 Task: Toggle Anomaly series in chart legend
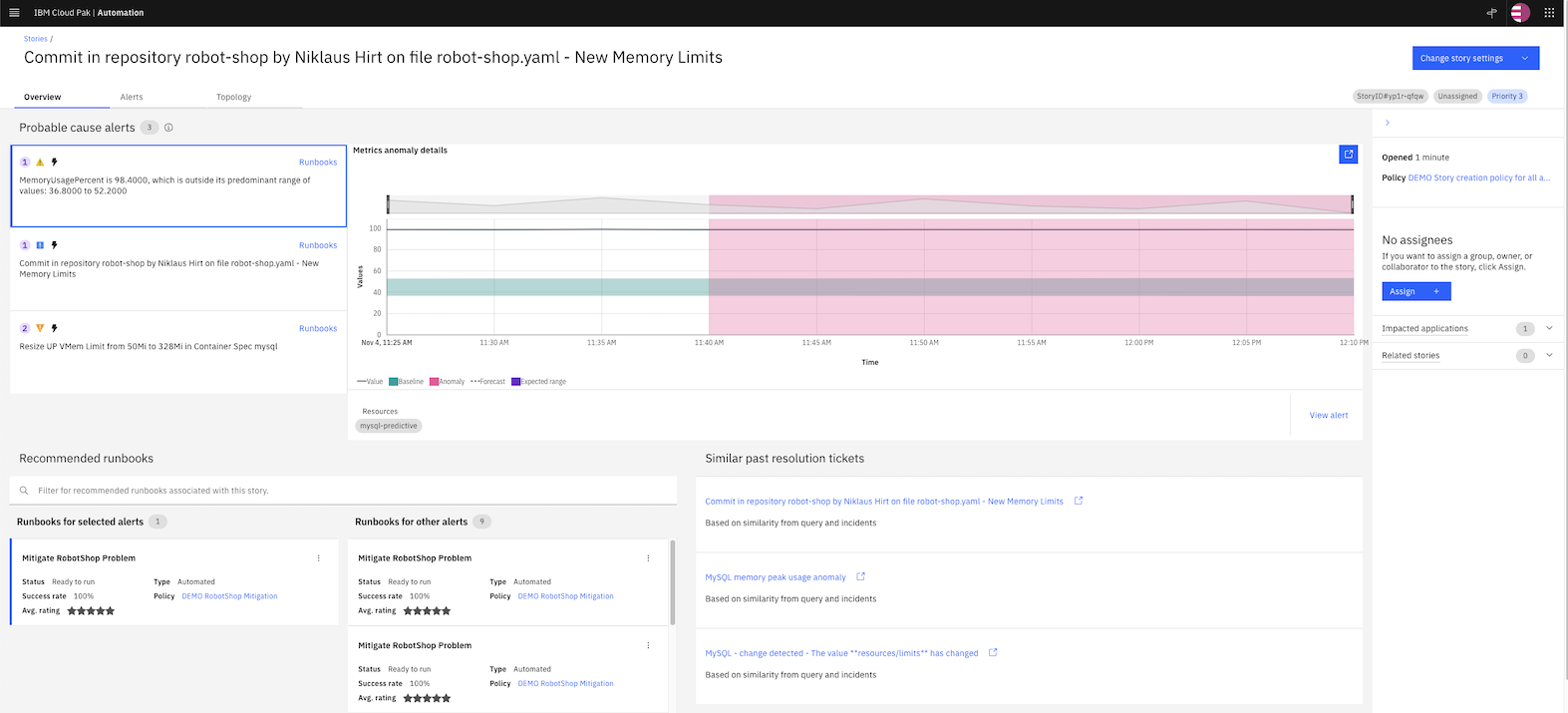coord(448,382)
